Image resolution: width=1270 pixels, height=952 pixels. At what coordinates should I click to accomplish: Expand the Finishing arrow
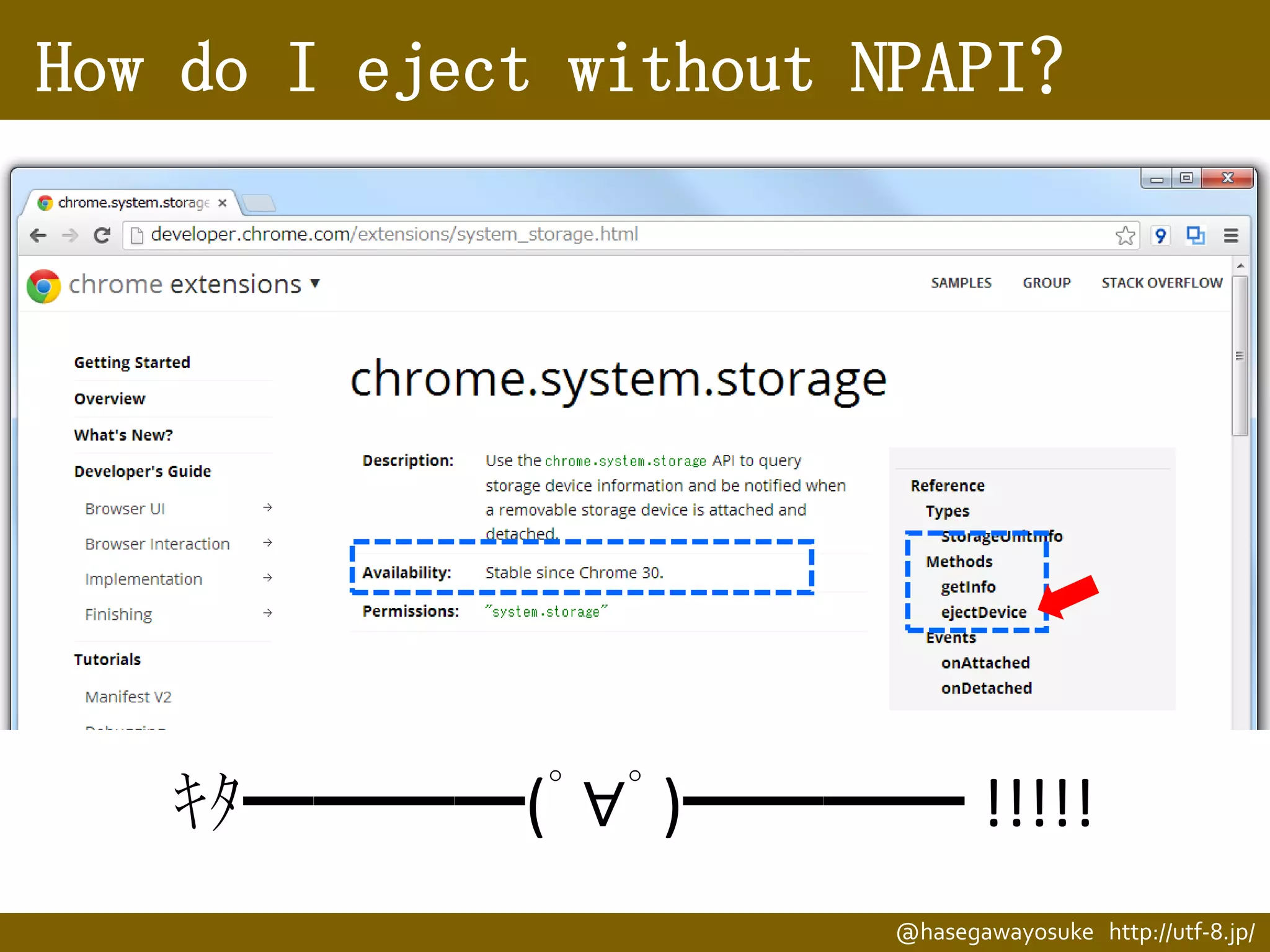point(267,613)
